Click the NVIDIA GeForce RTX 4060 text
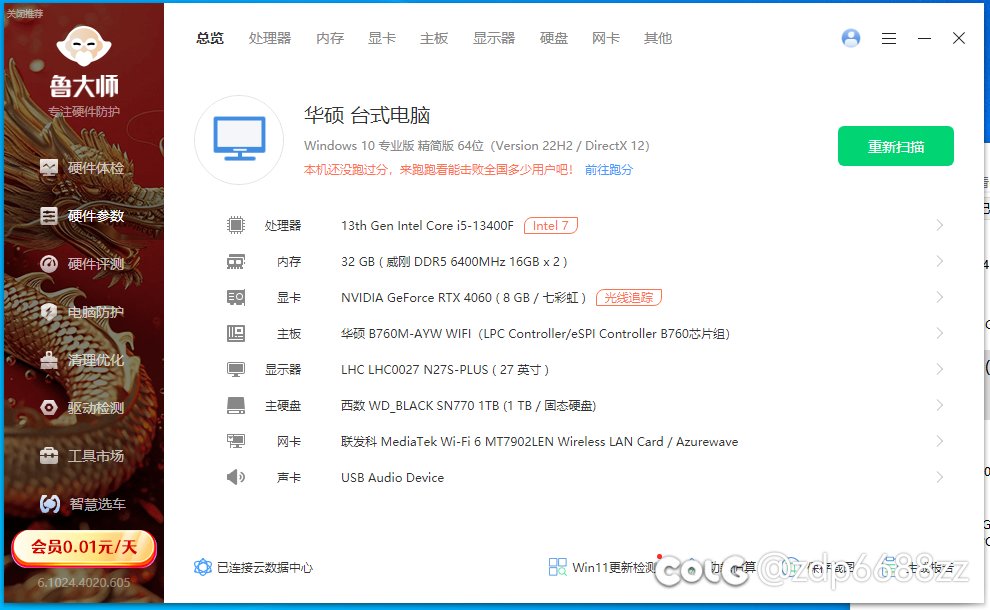The height and width of the screenshot is (610, 990). pos(463,297)
